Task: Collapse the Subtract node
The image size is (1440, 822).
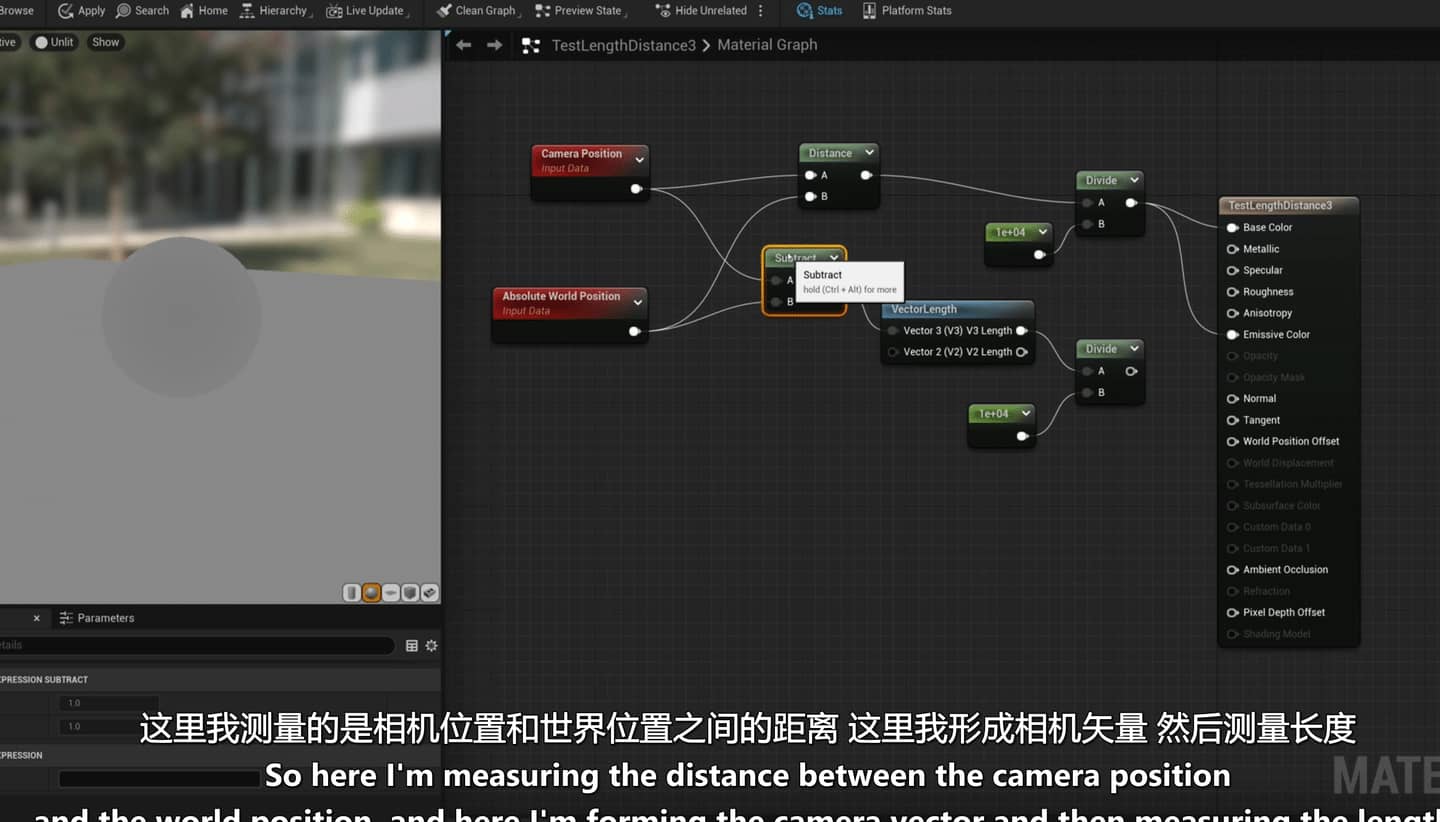Action: [834, 258]
